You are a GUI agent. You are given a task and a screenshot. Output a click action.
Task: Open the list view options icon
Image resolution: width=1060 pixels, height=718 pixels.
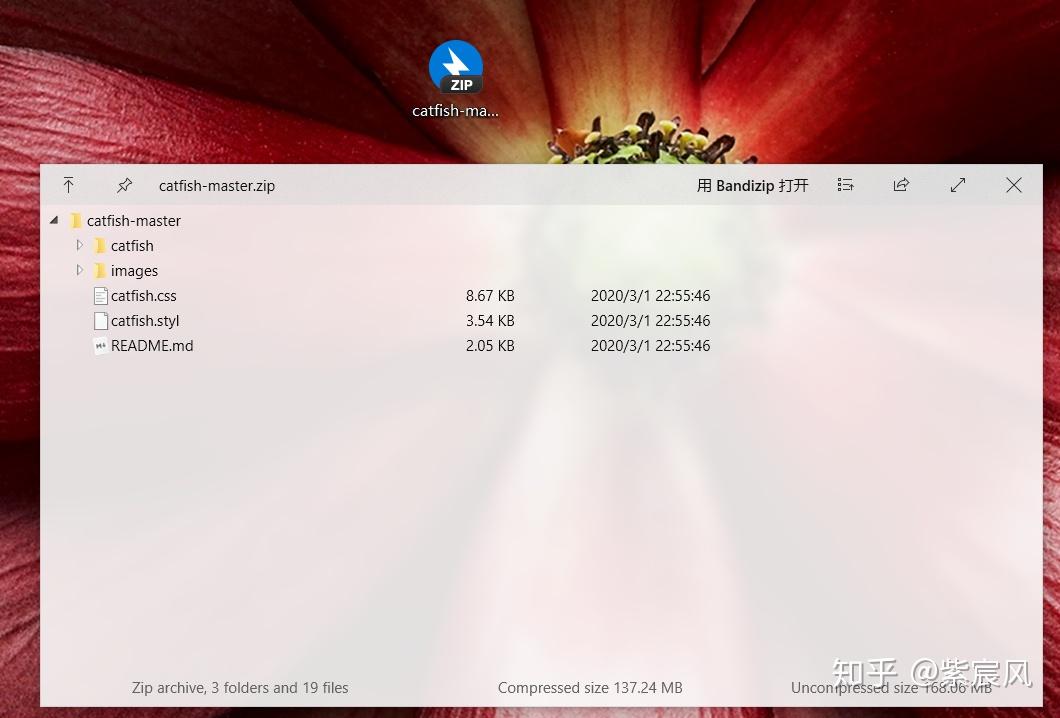(x=845, y=185)
